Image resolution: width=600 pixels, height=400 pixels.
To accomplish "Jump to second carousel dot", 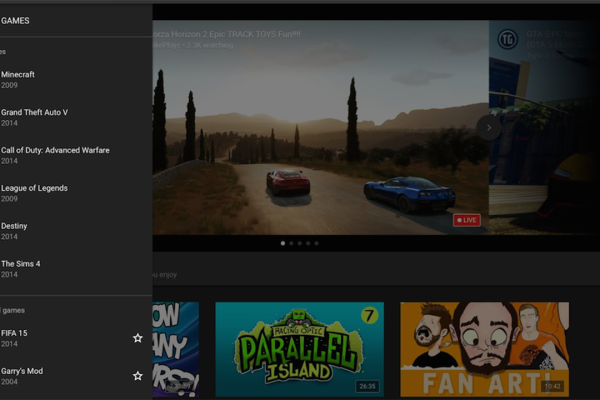I will pos(291,243).
